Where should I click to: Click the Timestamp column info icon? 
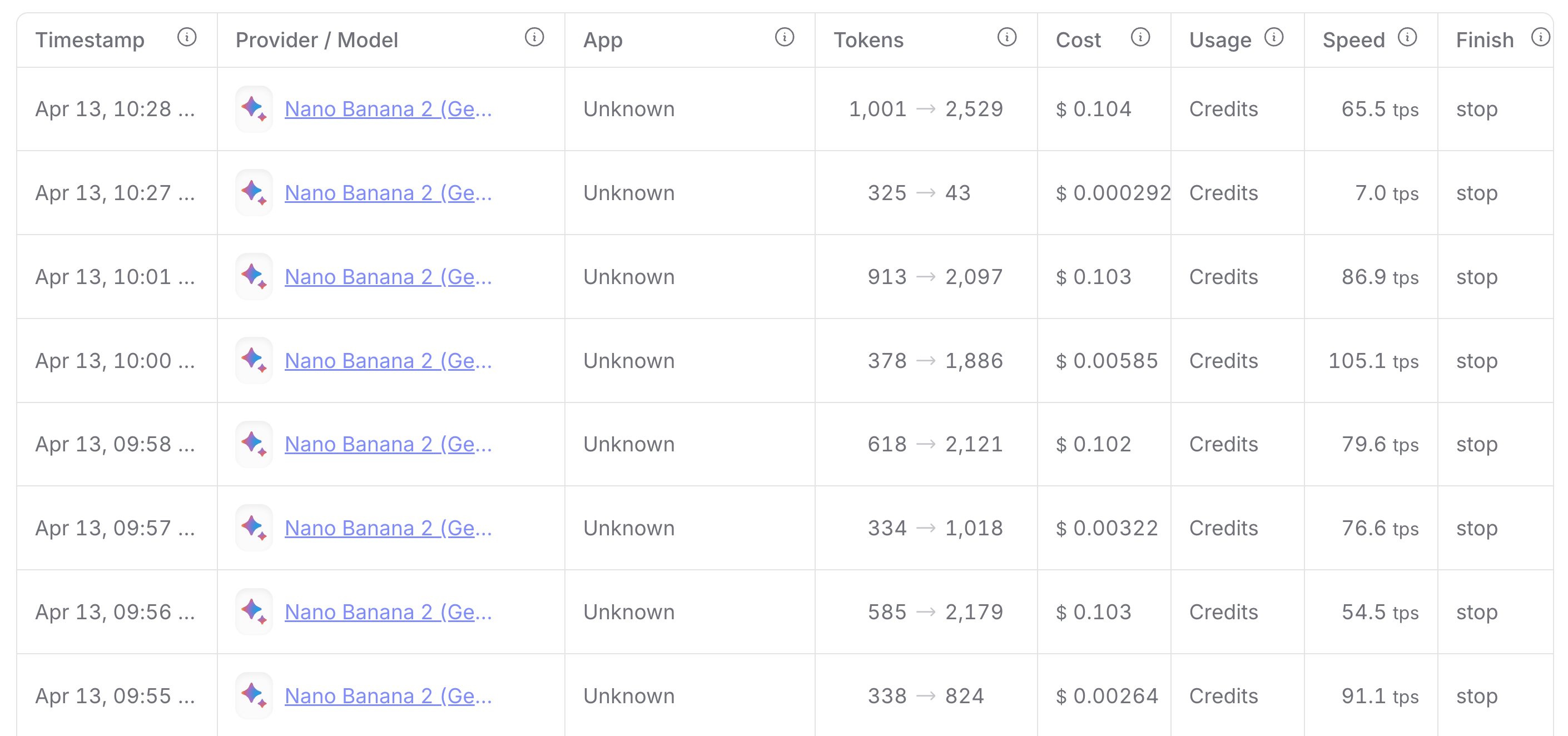click(x=187, y=38)
